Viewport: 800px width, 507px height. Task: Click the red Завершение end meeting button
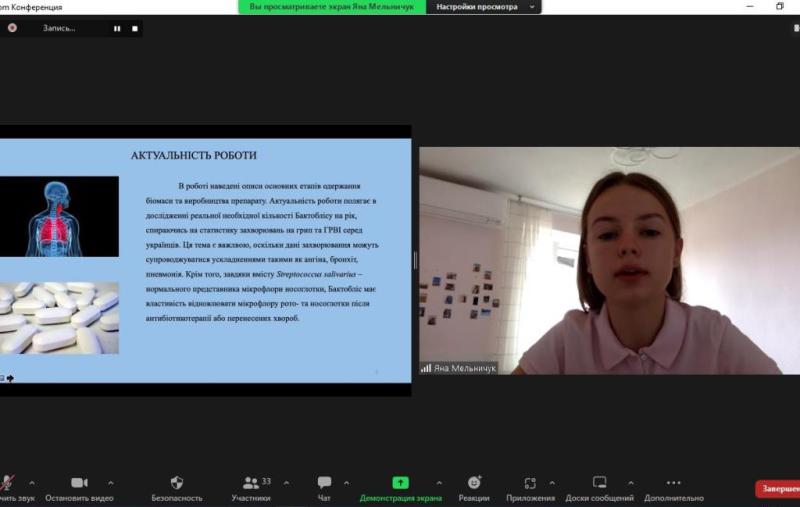tap(778, 489)
